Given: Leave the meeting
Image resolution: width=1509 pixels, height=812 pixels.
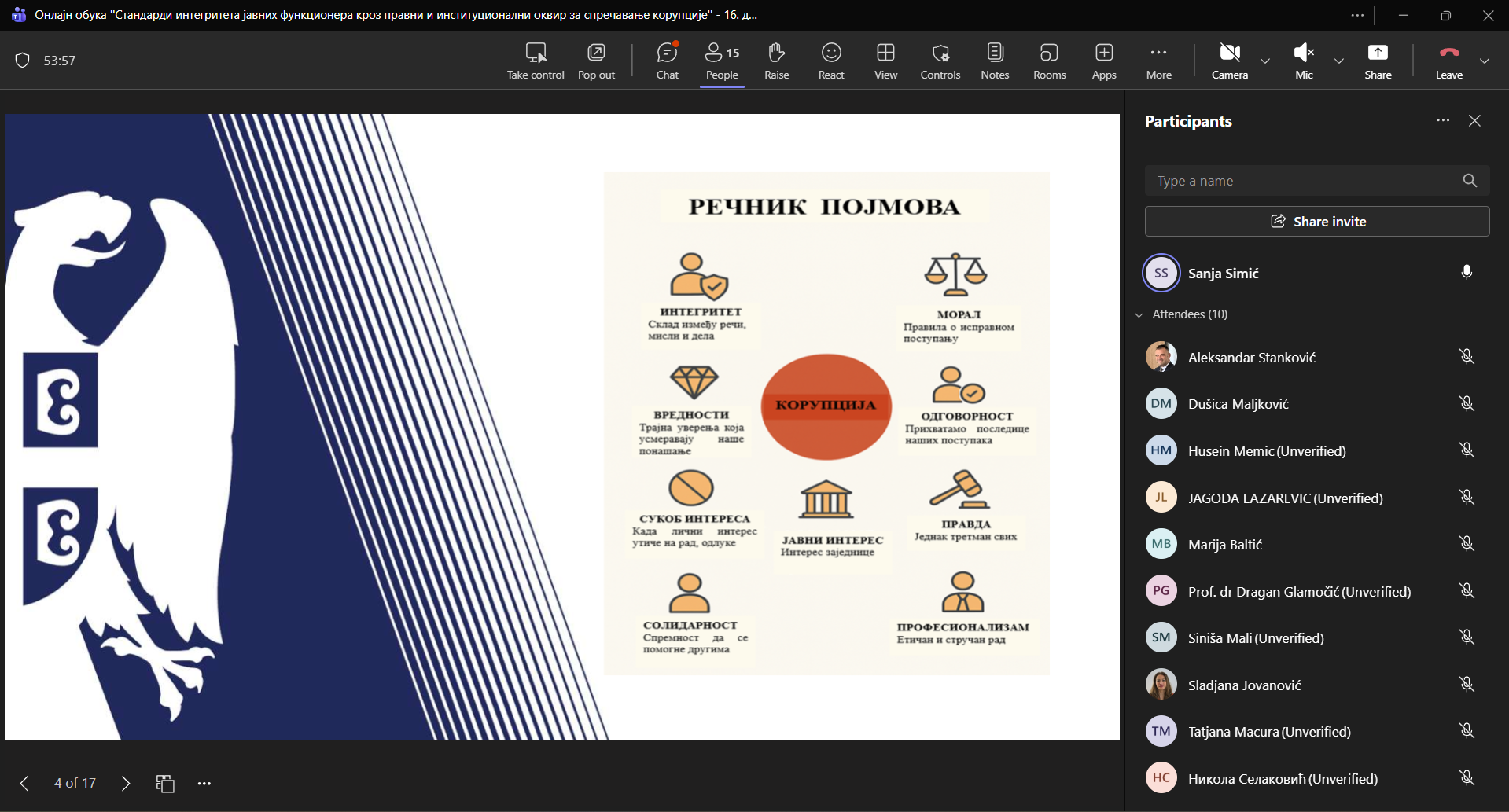Looking at the screenshot, I should tap(1448, 61).
